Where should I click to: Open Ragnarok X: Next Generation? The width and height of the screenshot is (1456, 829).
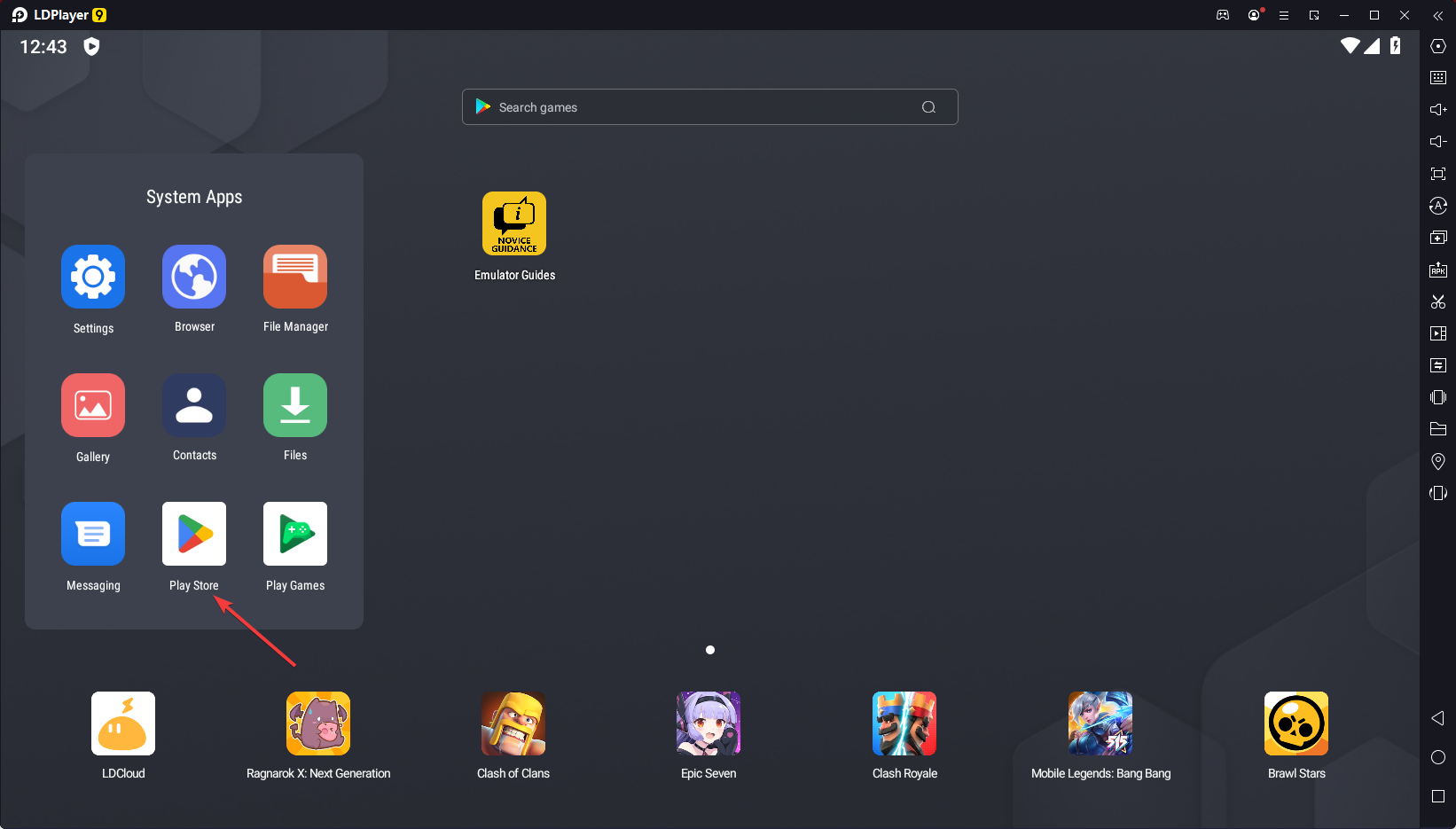coord(318,723)
